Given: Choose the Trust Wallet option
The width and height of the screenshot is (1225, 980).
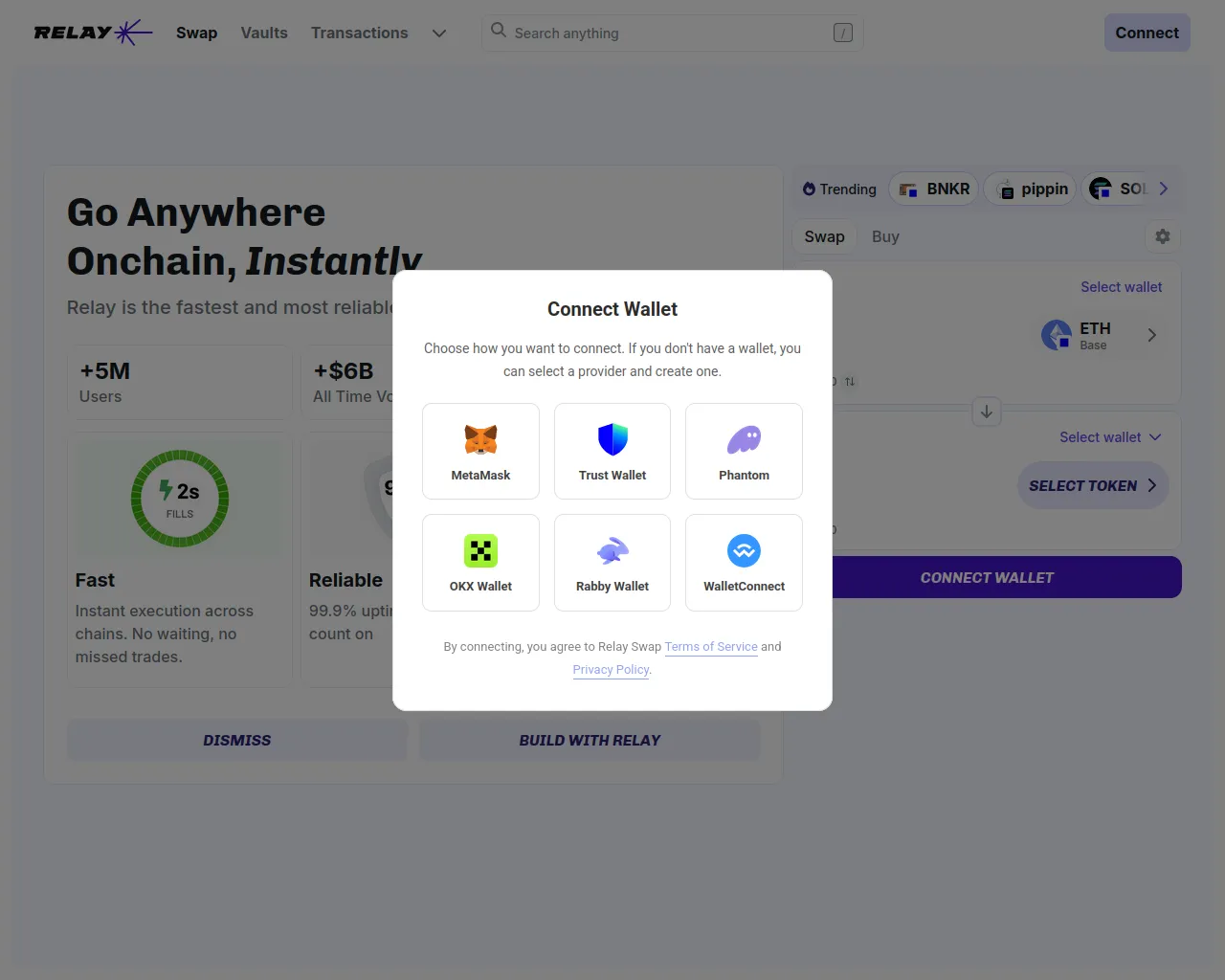Looking at the screenshot, I should [612, 451].
